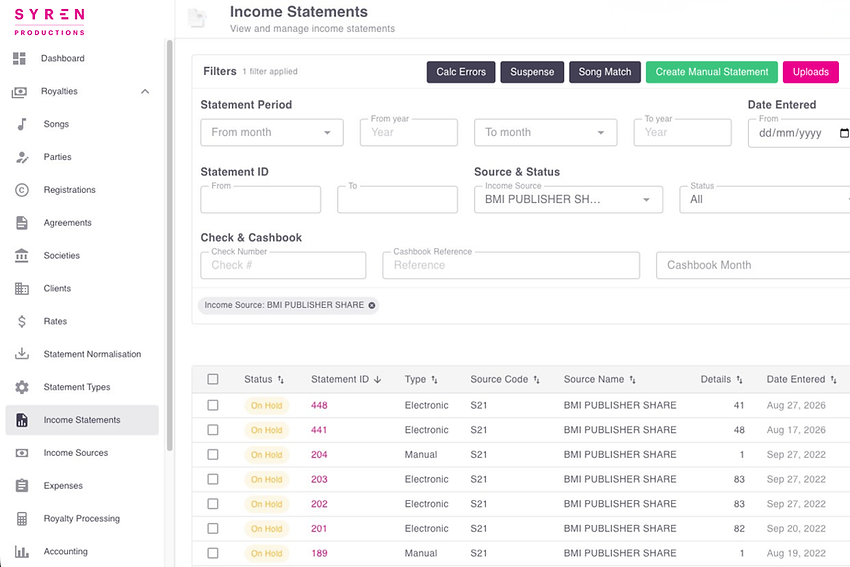Image resolution: width=850 pixels, height=567 pixels.
Task: Check the box for statement 189
Action: point(213,553)
